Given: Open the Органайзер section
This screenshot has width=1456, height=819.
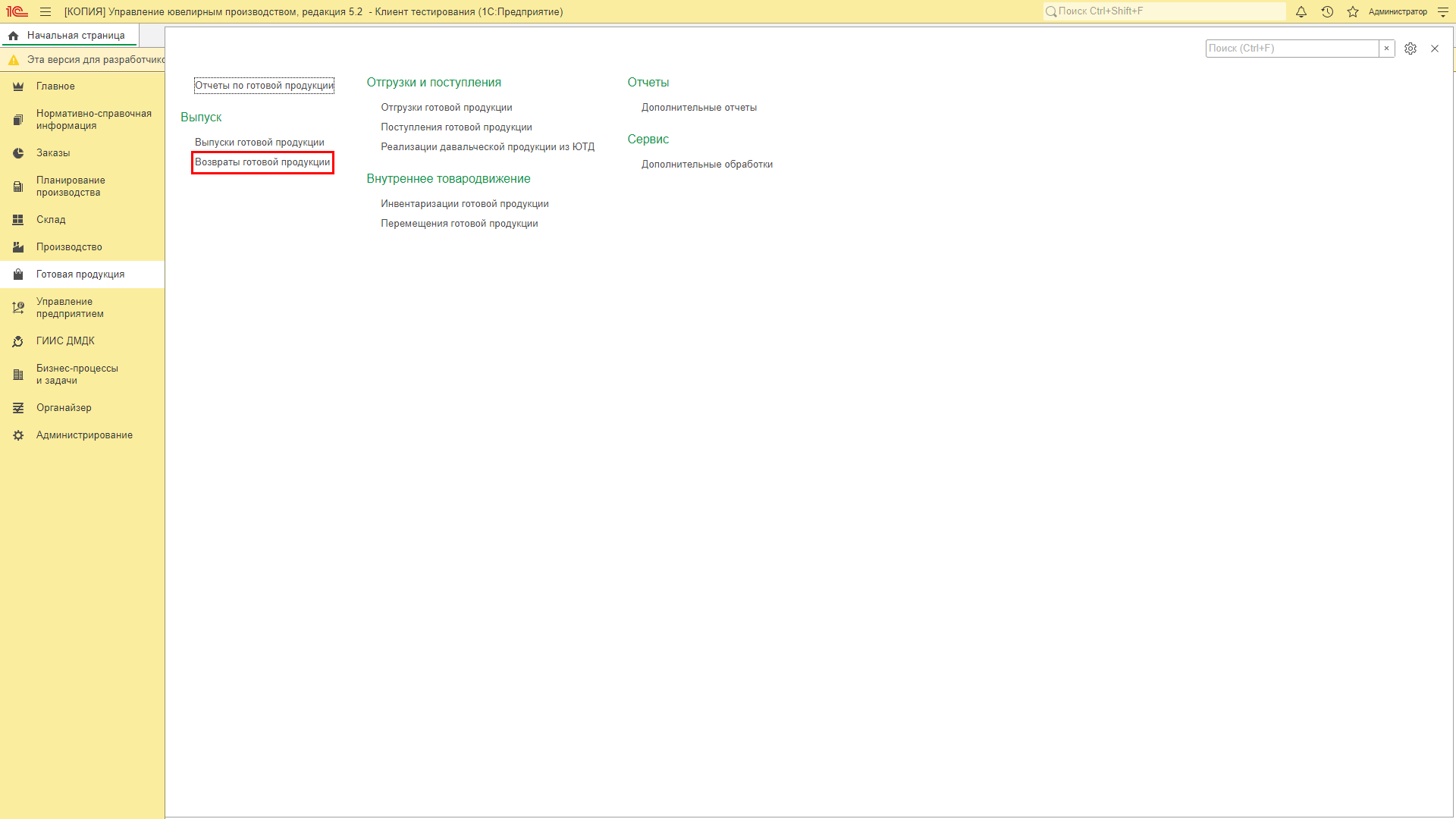Looking at the screenshot, I should coord(82,408).
